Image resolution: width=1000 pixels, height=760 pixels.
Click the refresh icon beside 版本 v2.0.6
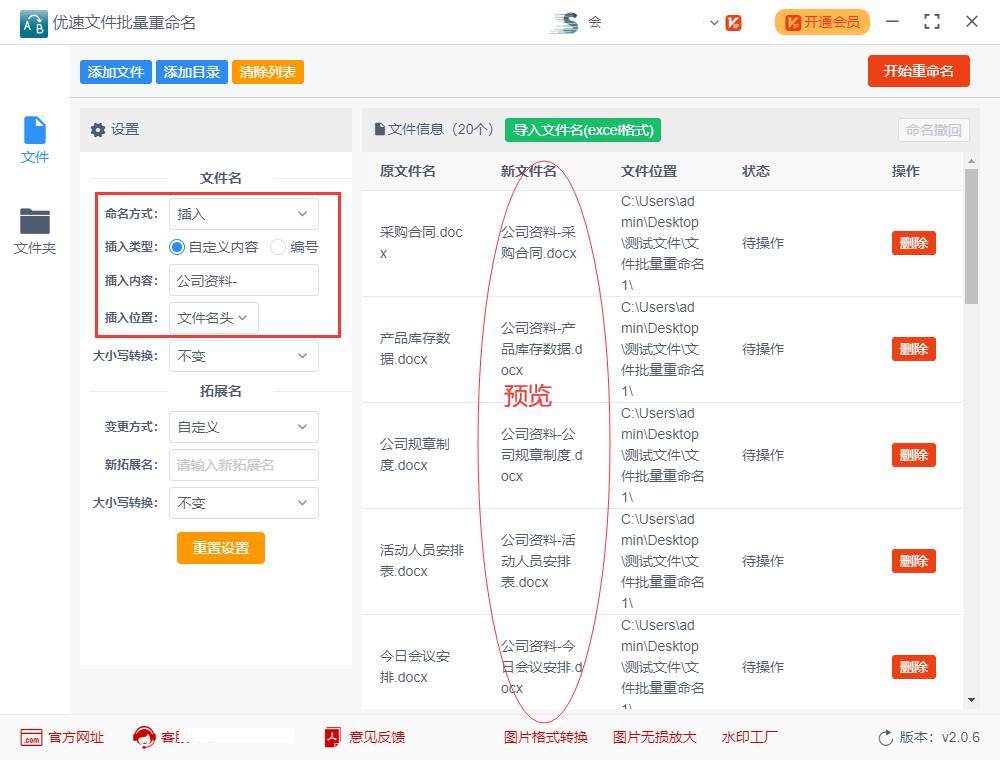[885, 737]
